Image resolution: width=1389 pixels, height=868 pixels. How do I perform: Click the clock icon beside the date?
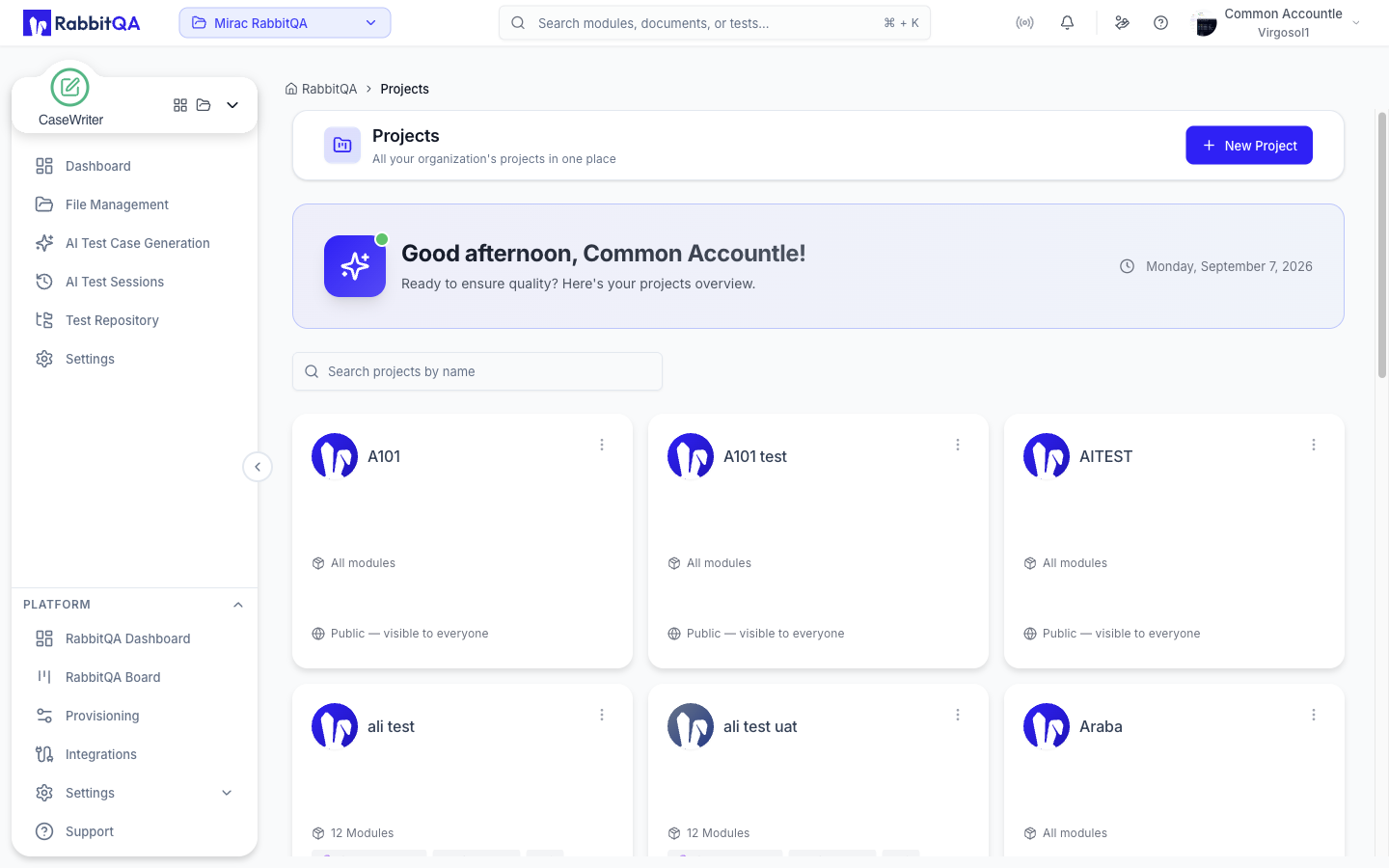tap(1127, 266)
